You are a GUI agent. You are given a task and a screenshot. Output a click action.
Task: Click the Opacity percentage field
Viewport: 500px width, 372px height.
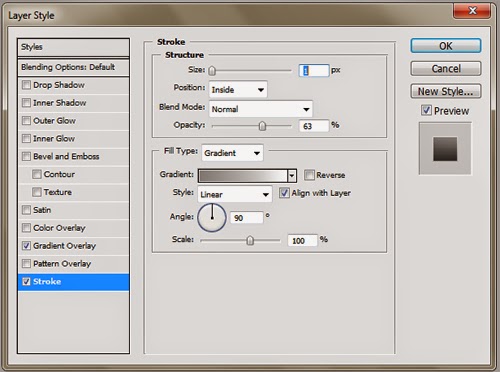(314, 126)
